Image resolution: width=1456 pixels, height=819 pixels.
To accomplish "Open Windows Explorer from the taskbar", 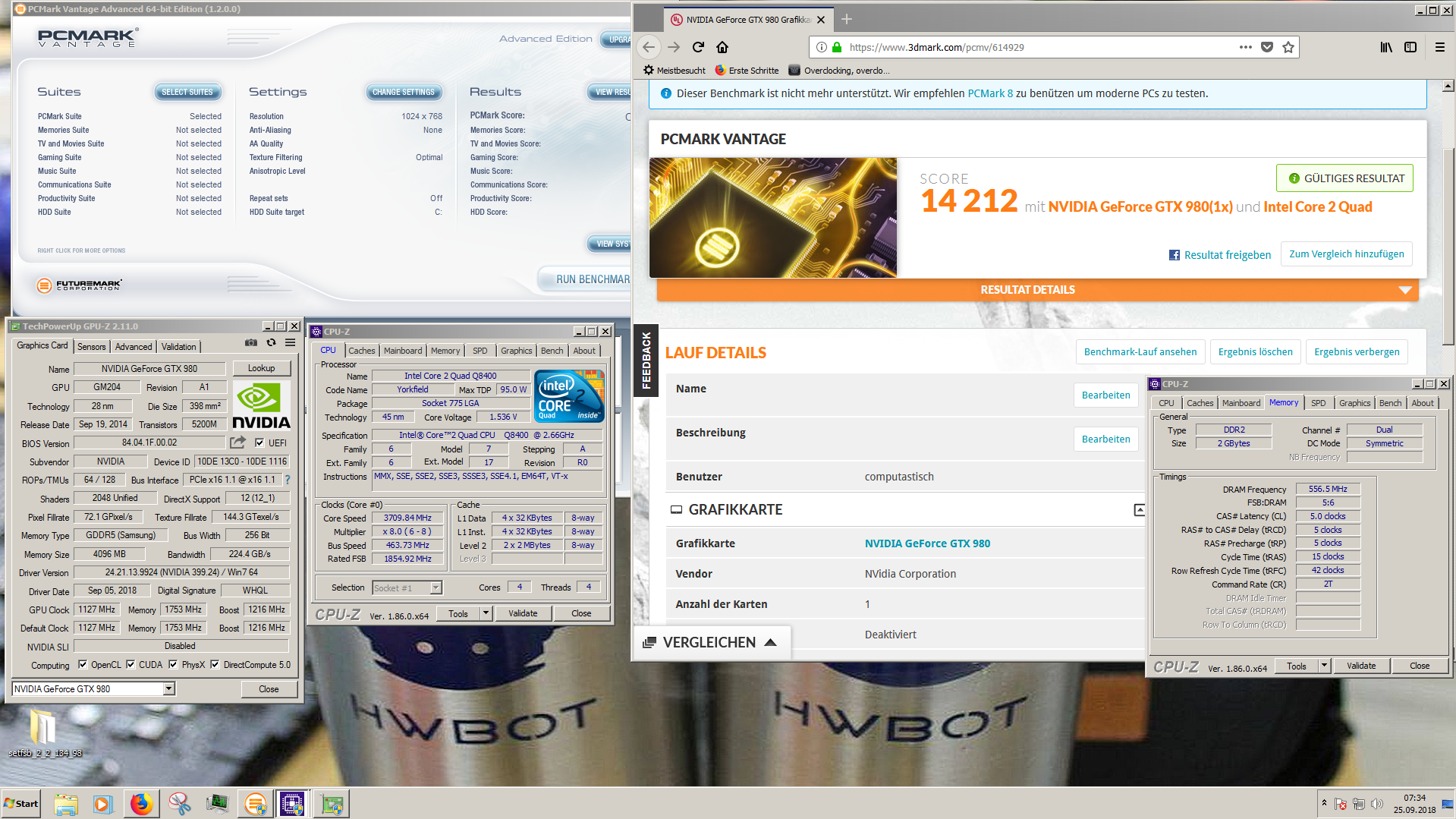I will 66,804.
